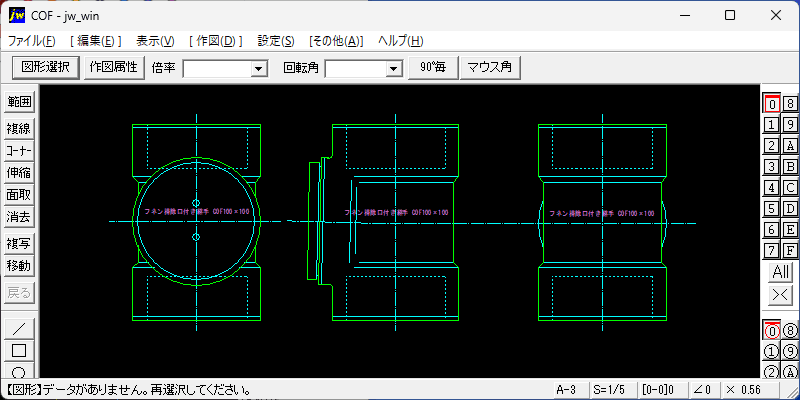Open the 倍率 scale dropdown
Screen dimensions: 800x400
pos(259,68)
